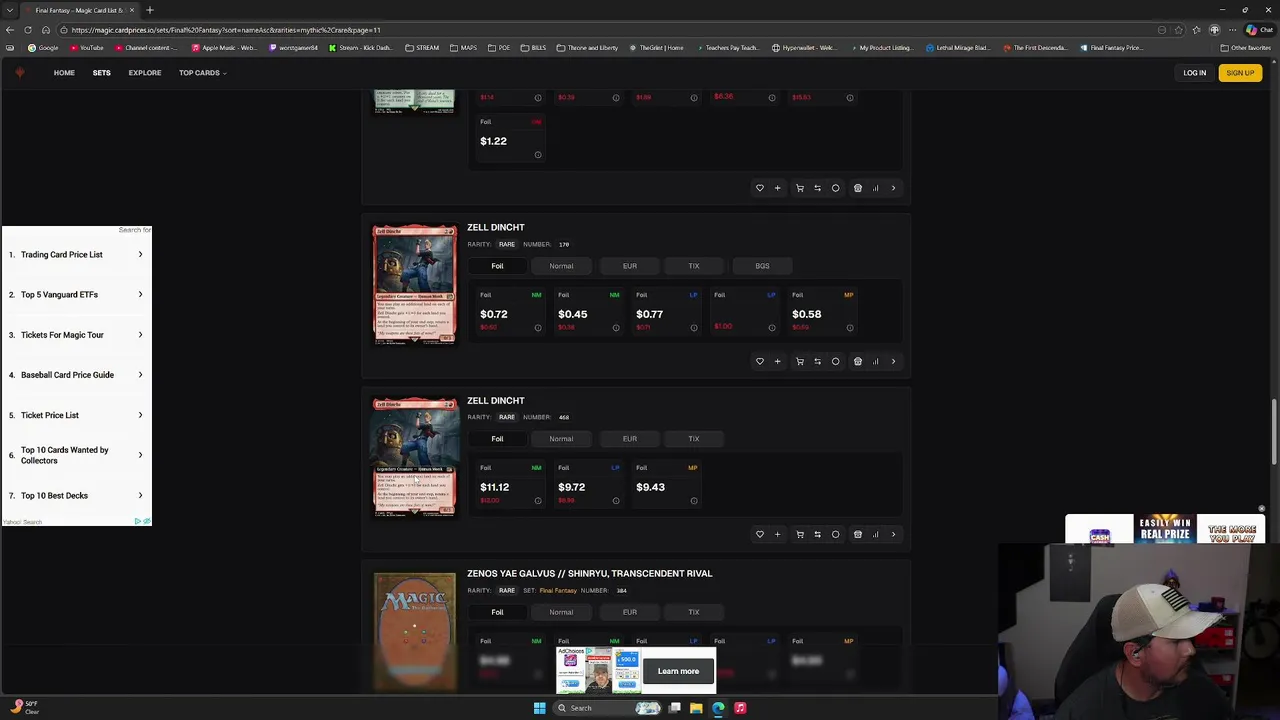
Task: Click info icon beside $9.72 foil price
Action: (616, 500)
